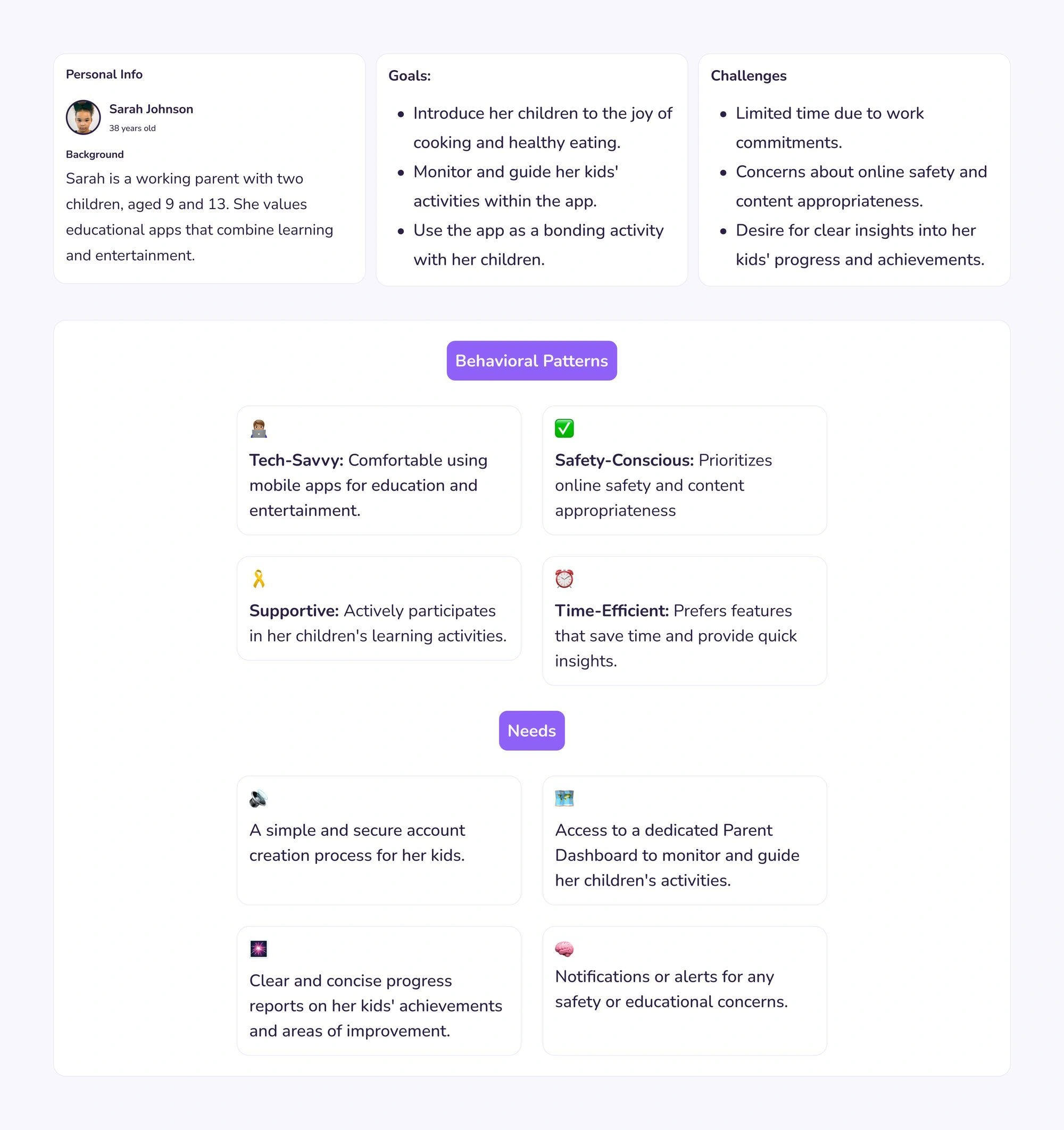
Task: Click the Tech-Savvy behavioral pattern icon
Action: click(258, 430)
